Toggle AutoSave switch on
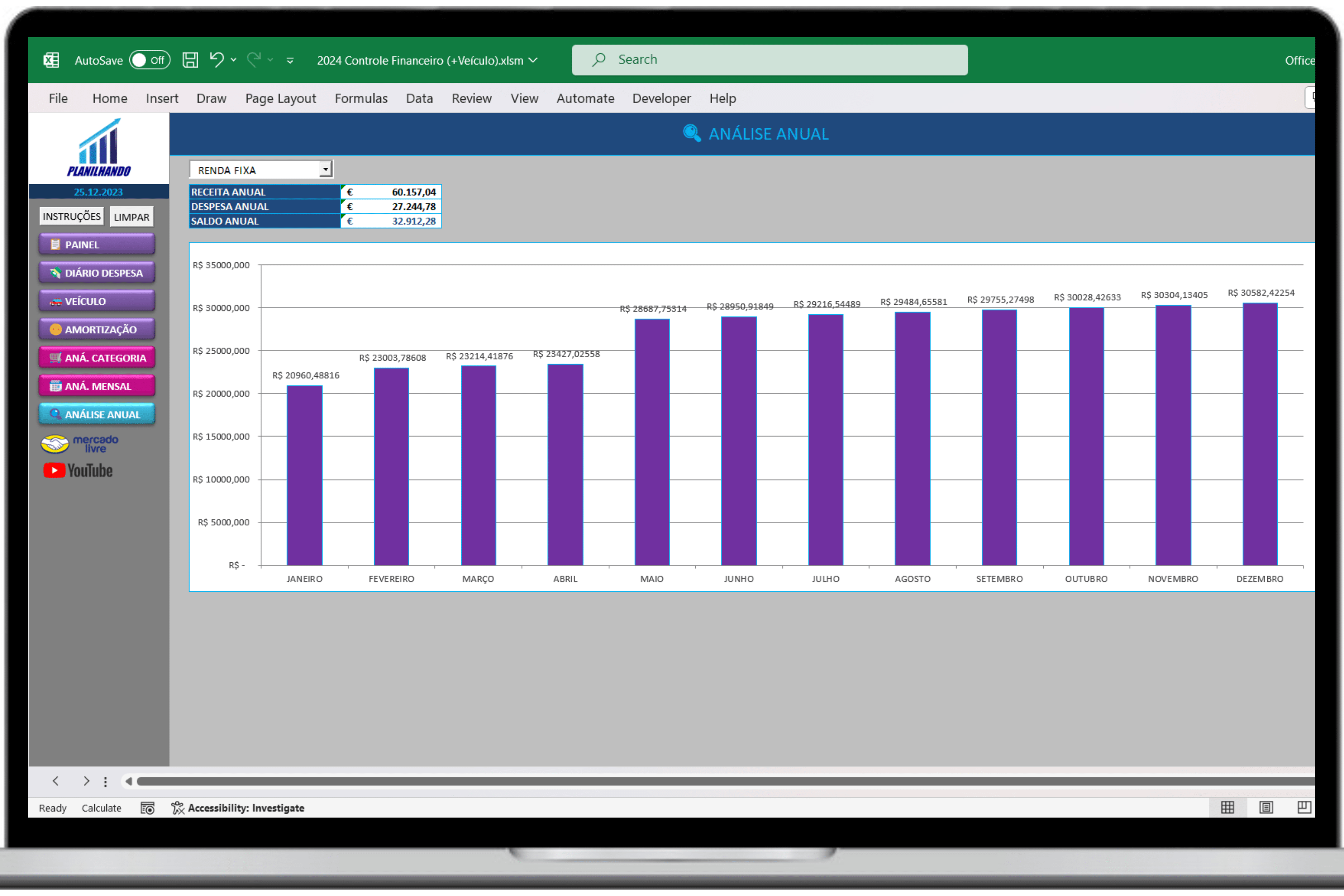Screen dimensions: 1344x896 pos(150,60)
